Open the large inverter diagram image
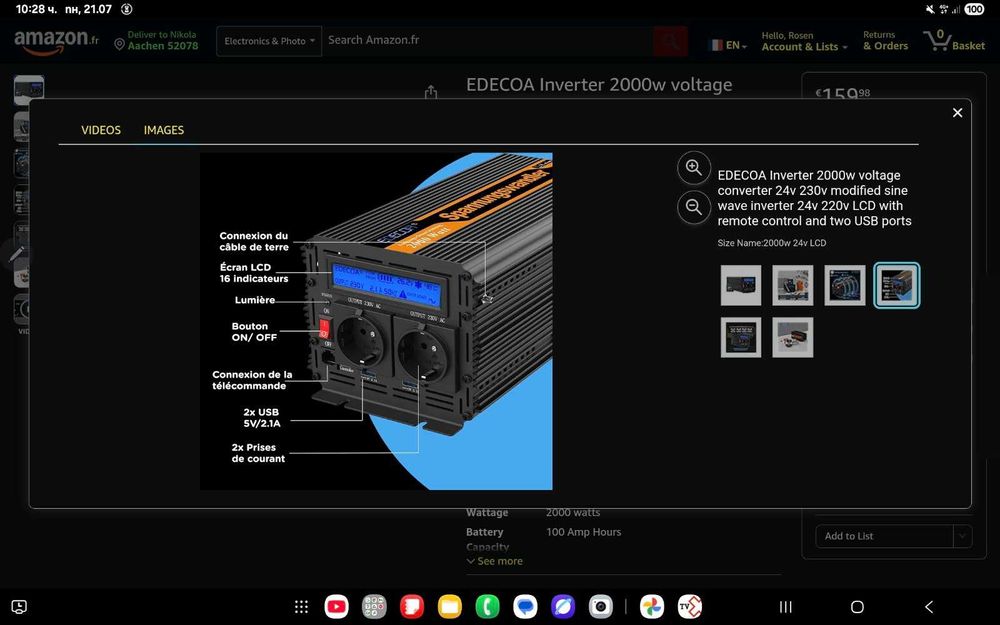Screen dimensions: 1000x625 pos(376,321)
